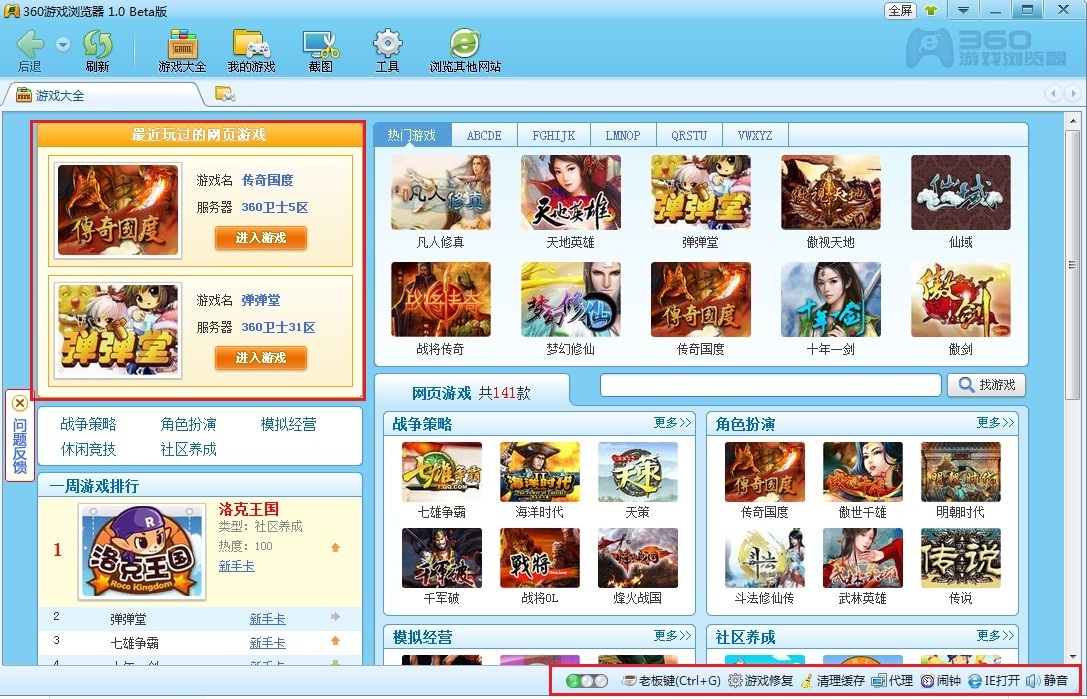Focus the game search input field
This screenshot has width=1087, height=699.
(770, 385)
